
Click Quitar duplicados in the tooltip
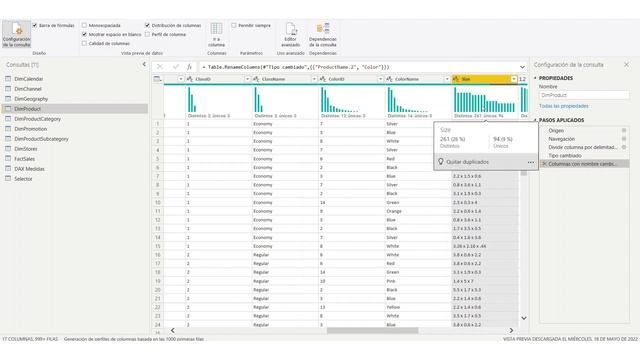point(467,162)
